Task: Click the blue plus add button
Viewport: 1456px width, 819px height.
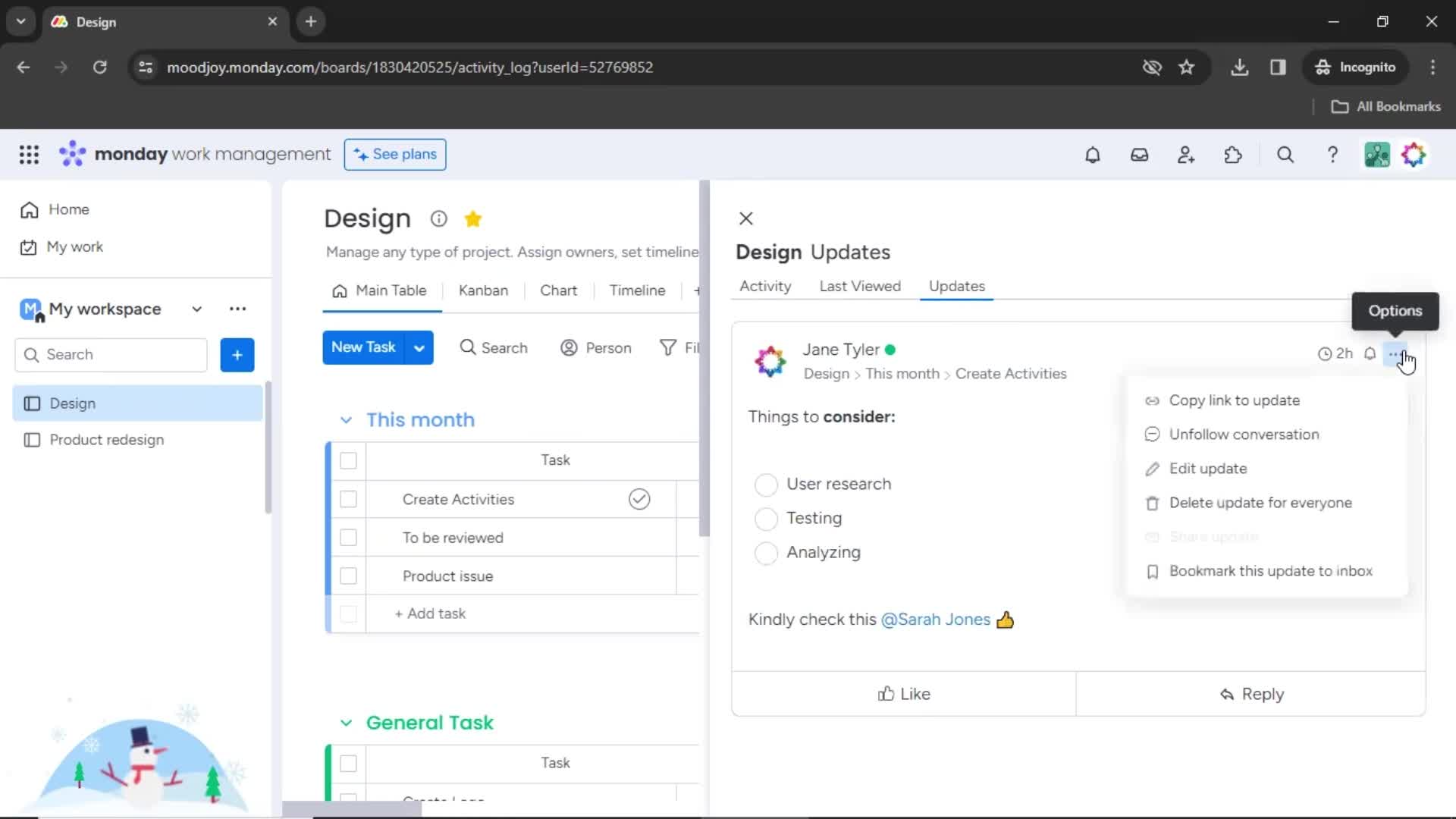Action: pyautogui.click(x=237, y=355)
